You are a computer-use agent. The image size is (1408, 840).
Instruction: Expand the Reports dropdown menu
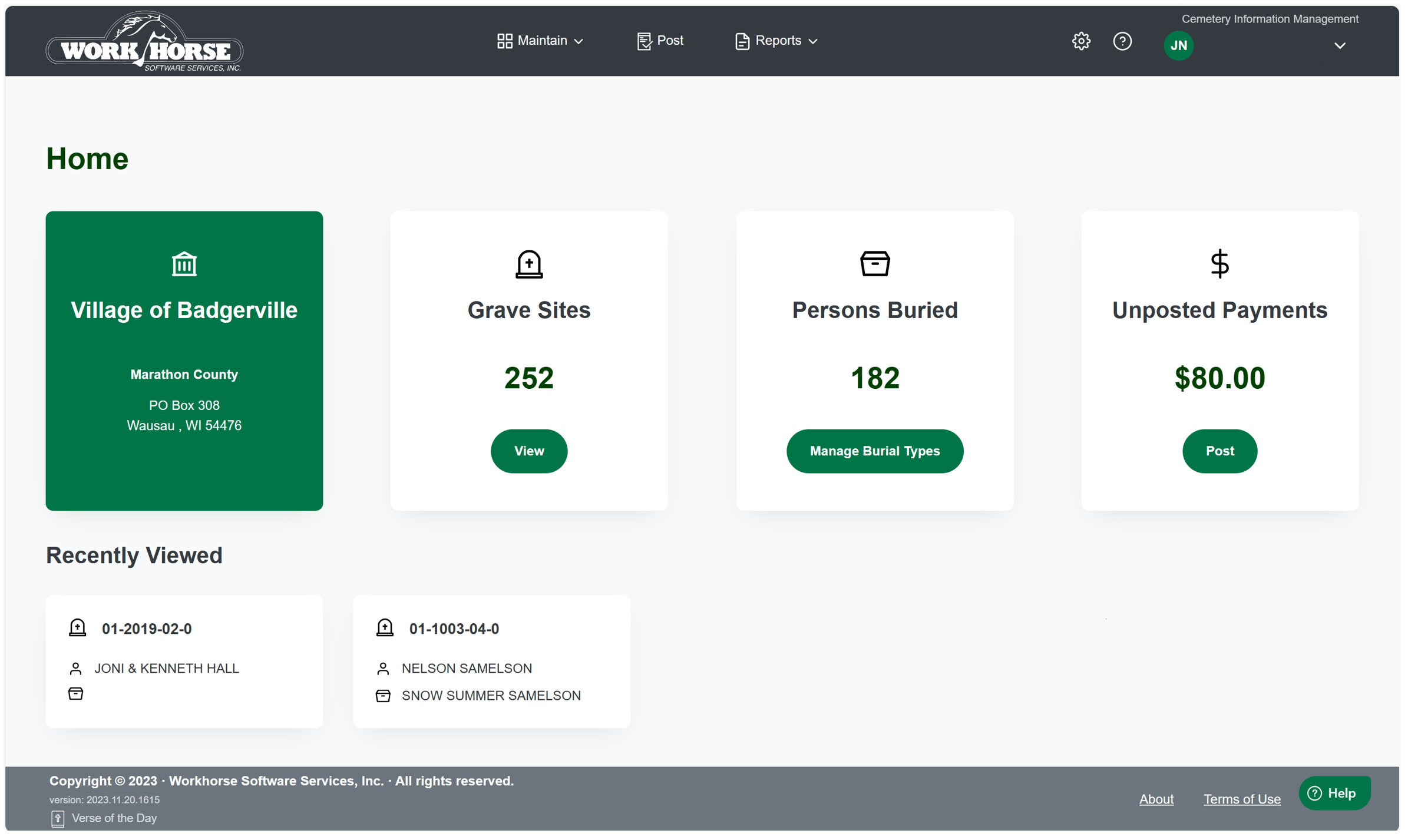click(776, 41)
